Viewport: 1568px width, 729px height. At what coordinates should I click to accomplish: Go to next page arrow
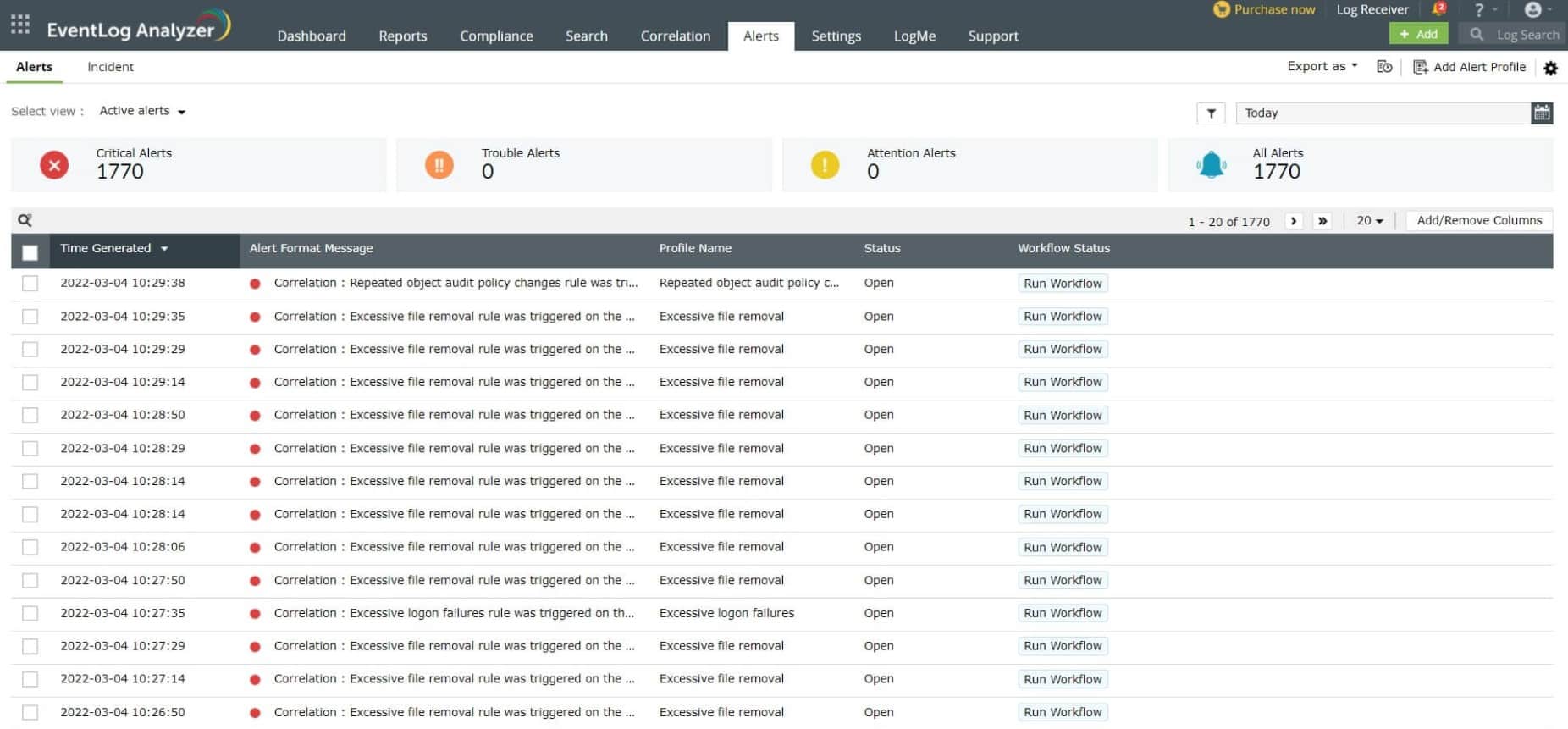pos(1294,221)
